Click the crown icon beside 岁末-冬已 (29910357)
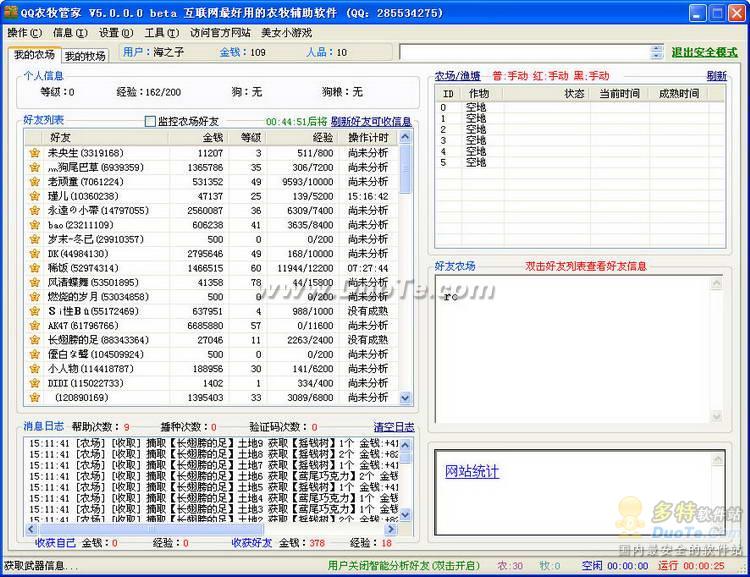The height and width of the screenshot is (577, 750). point(34,239)
